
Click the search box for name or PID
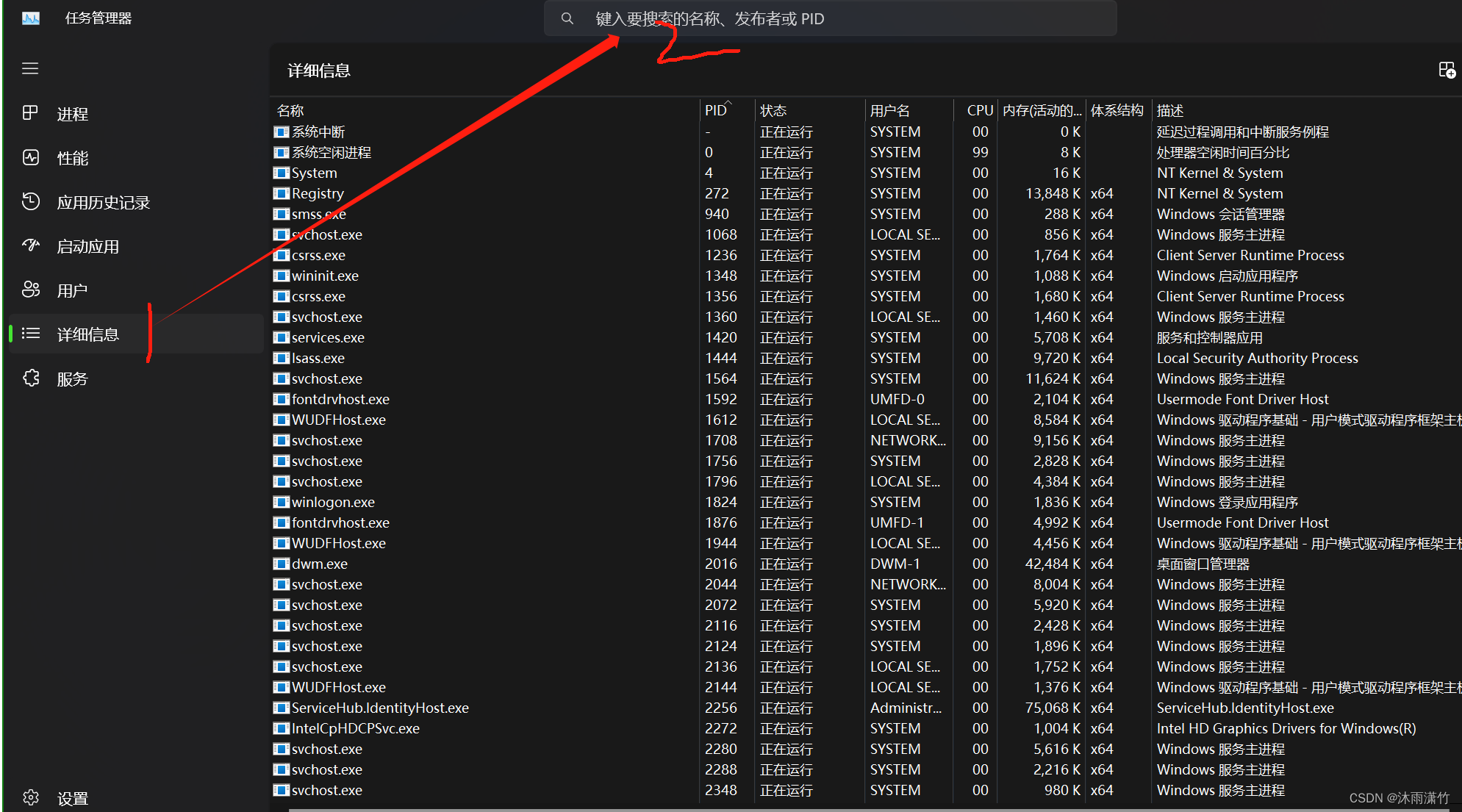830,18
